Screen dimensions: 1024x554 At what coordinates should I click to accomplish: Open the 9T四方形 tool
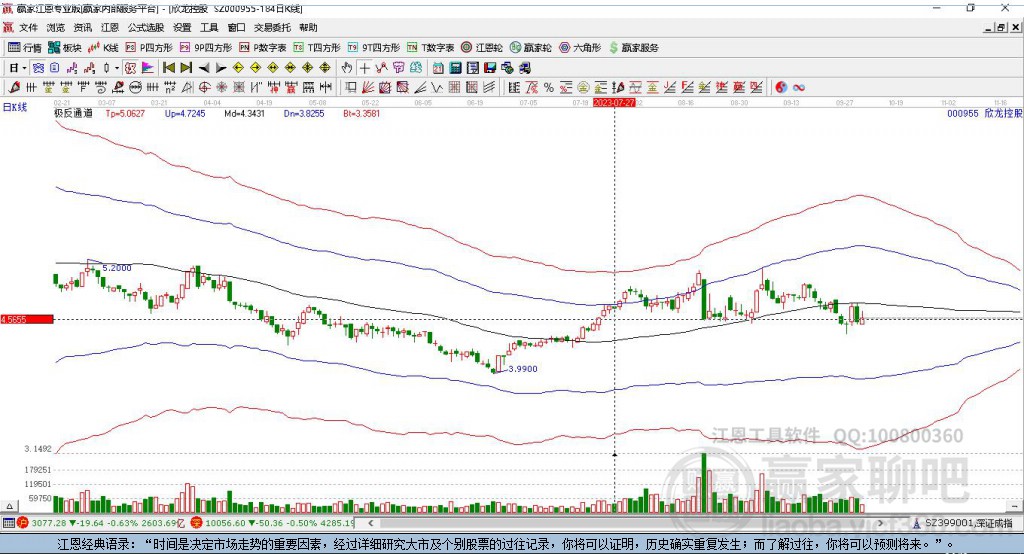(x=374, y=48)
